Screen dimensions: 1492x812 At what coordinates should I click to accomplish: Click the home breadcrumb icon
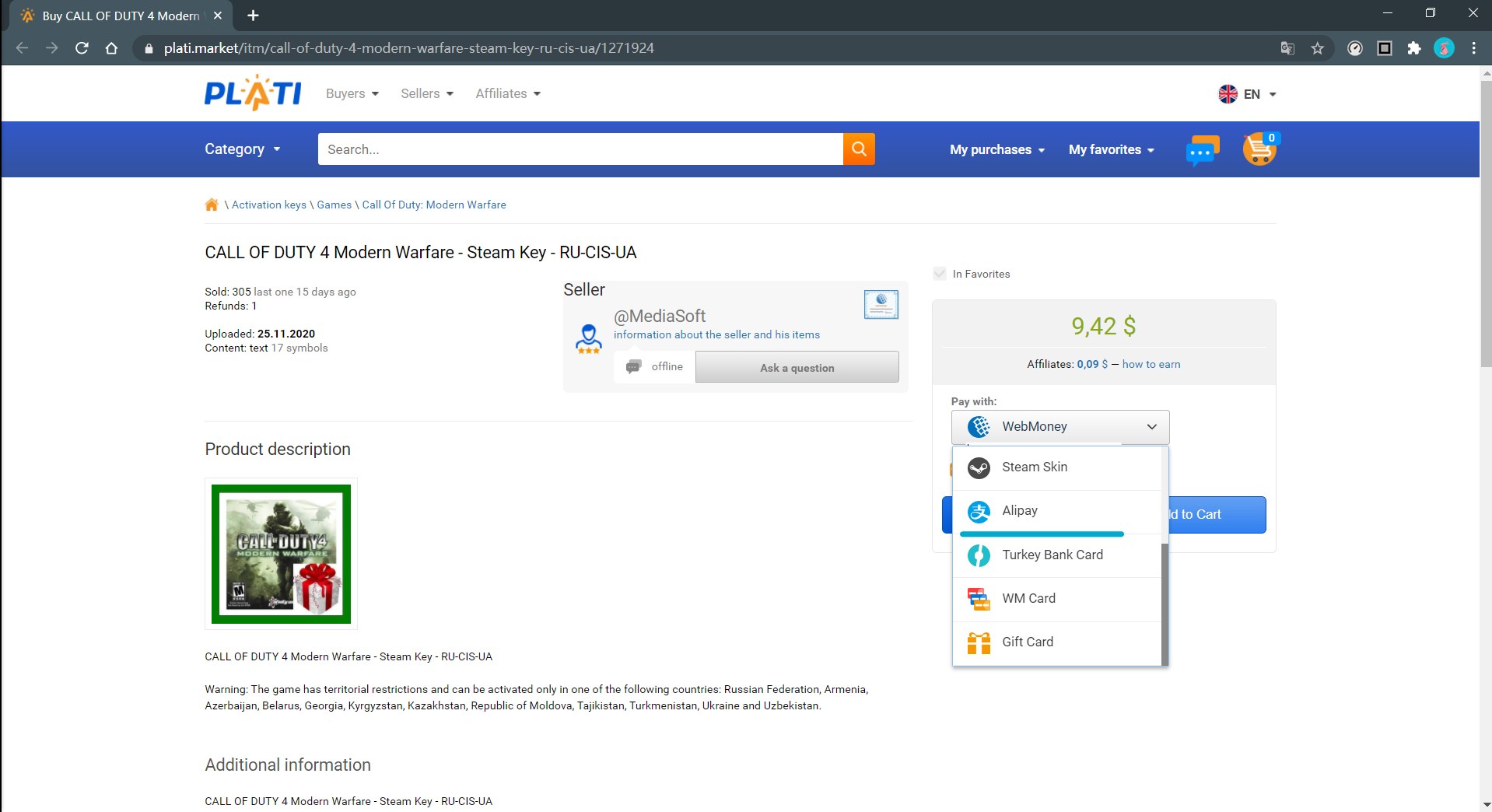coord(212,205)
